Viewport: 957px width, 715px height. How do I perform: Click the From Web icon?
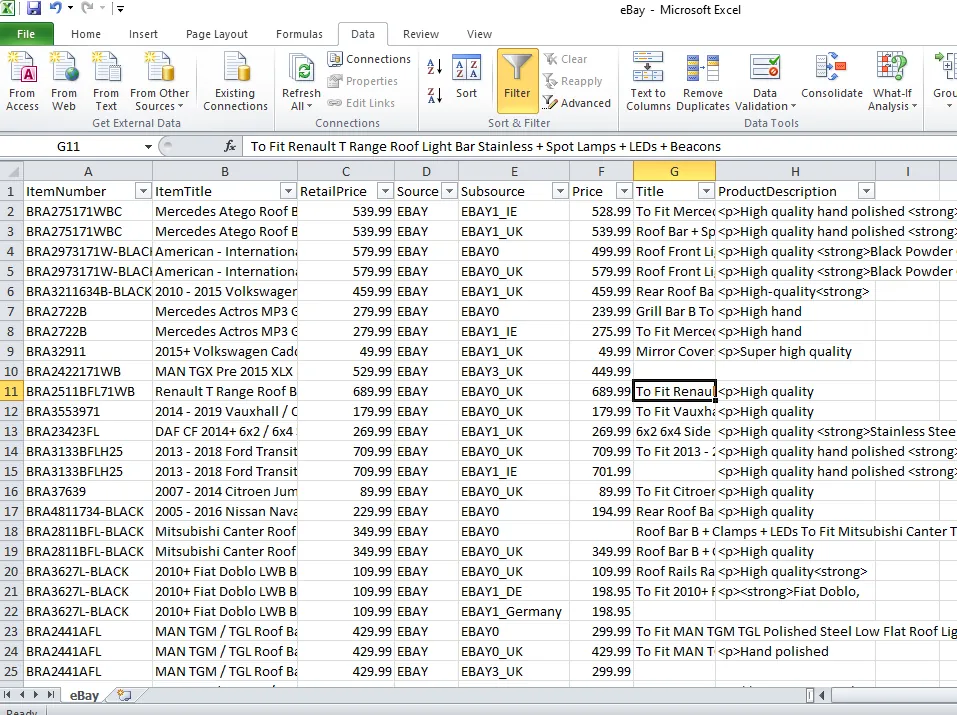pos(63,82)
